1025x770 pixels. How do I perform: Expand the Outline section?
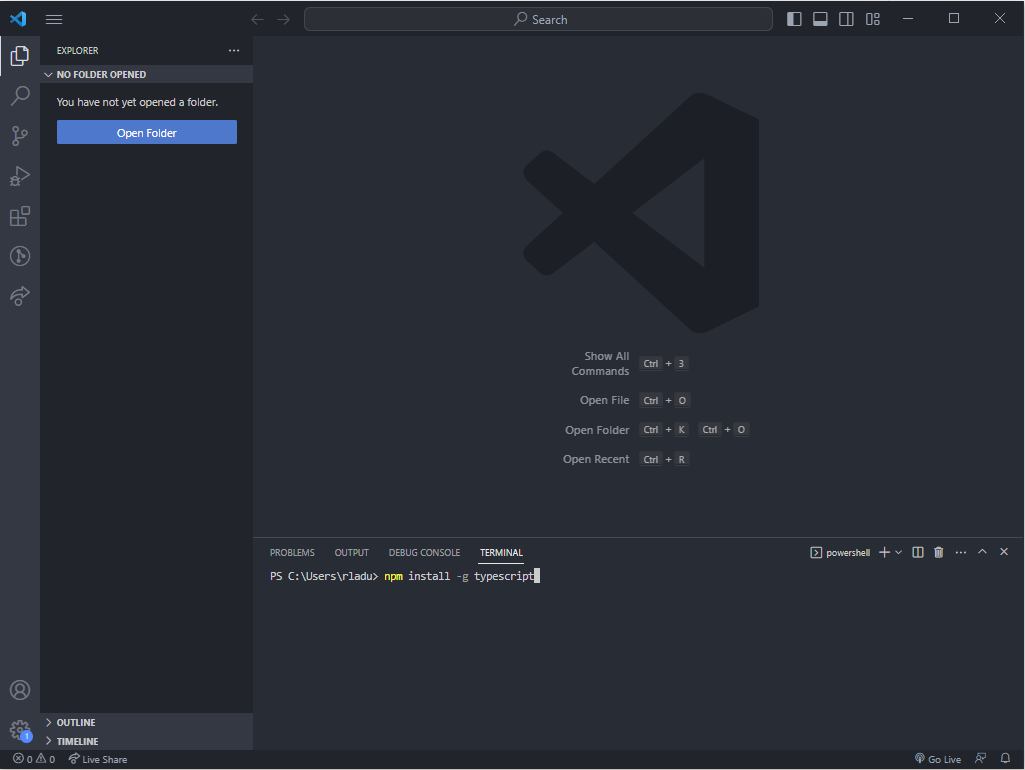tap(146, 722)
